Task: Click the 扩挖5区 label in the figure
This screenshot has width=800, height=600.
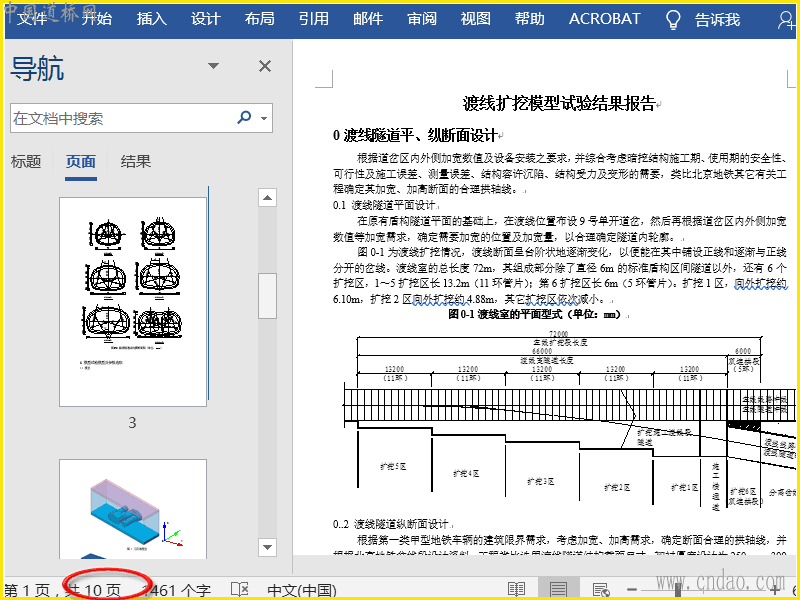Action: tap(393, 466)
